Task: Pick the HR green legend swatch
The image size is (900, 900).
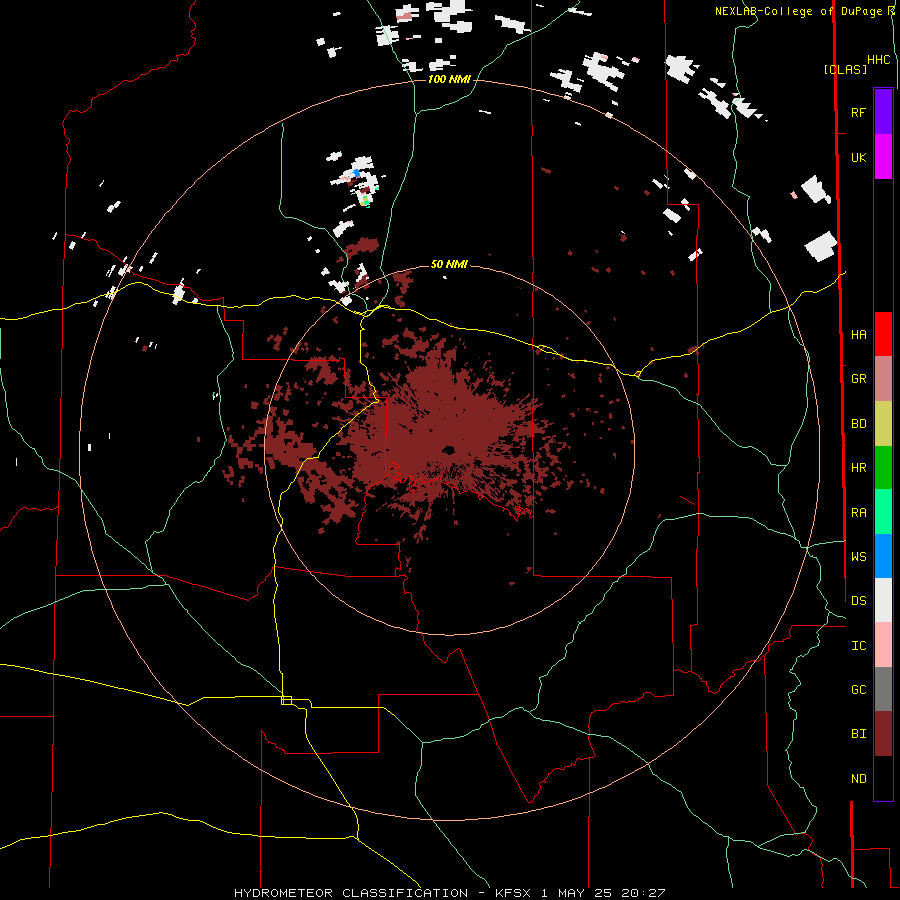Action: pyautogui.click(x=883, y=468)
